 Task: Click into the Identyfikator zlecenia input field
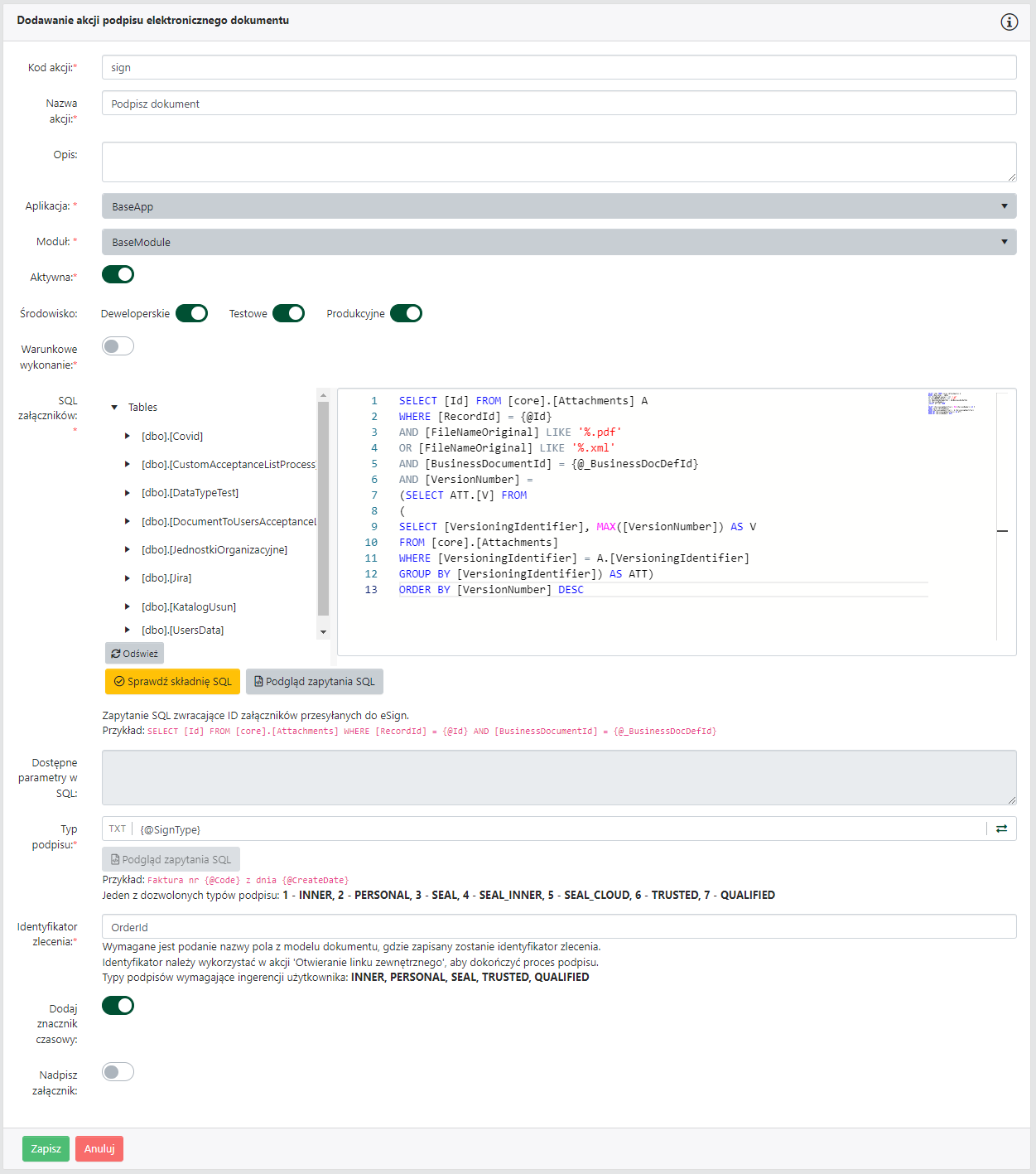(x=559, y=927)
